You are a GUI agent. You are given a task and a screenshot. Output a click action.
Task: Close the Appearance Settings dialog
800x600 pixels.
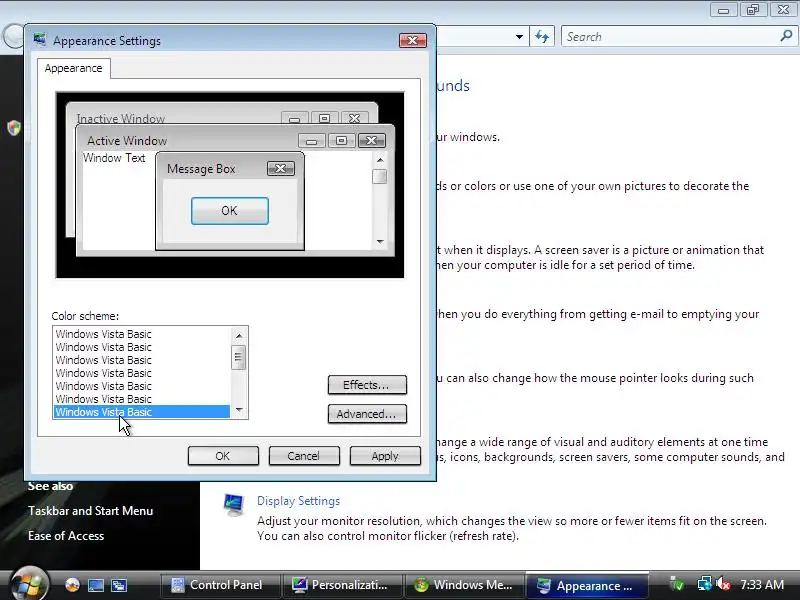tap(413, 40)
